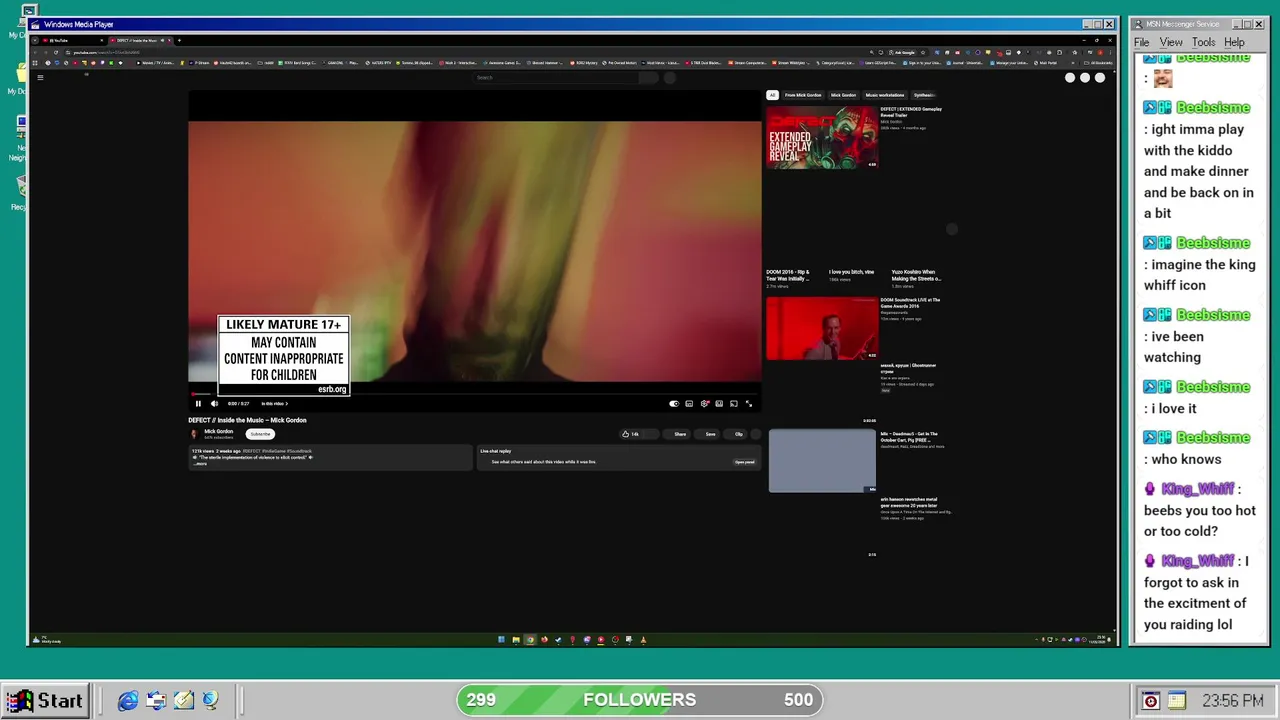This screenshot has width=1280, height=720.
Task: Click 'DOOM 2016 - Rip & Tear' video title
Action: pos(788,275)
